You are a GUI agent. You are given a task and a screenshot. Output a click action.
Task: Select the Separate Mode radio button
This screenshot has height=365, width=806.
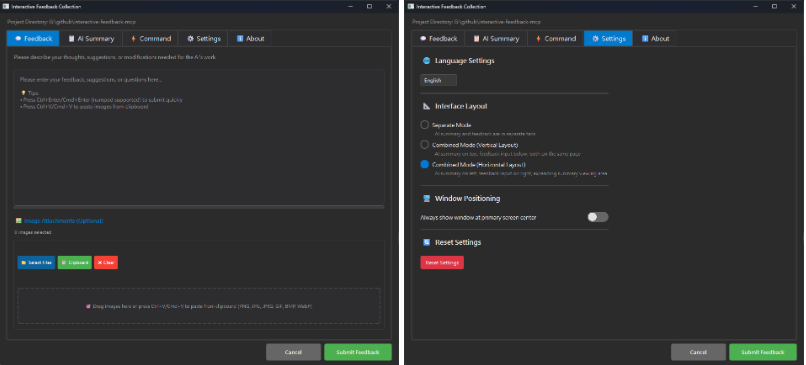coord(425,125)
